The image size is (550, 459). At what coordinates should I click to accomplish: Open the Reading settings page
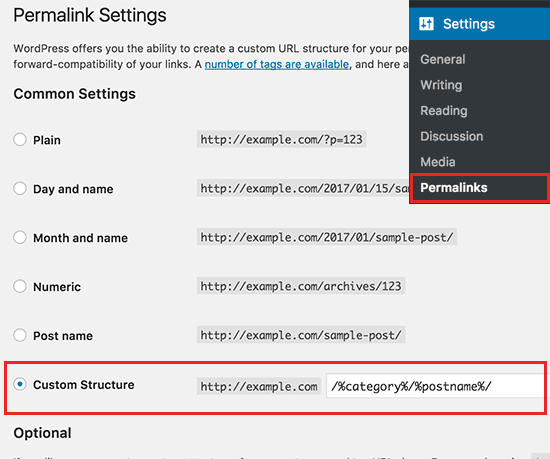(x=444, y=110)
